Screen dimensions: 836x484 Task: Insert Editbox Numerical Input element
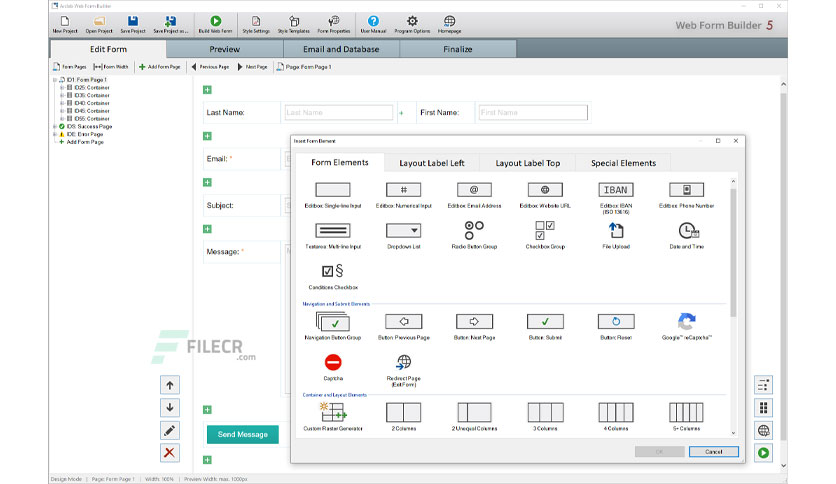point(404,195)
